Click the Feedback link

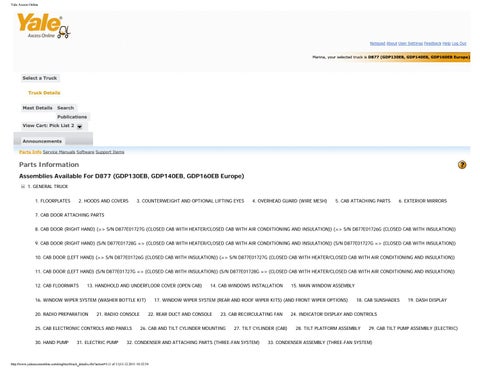pyautogui.click(x=432, y=44)
